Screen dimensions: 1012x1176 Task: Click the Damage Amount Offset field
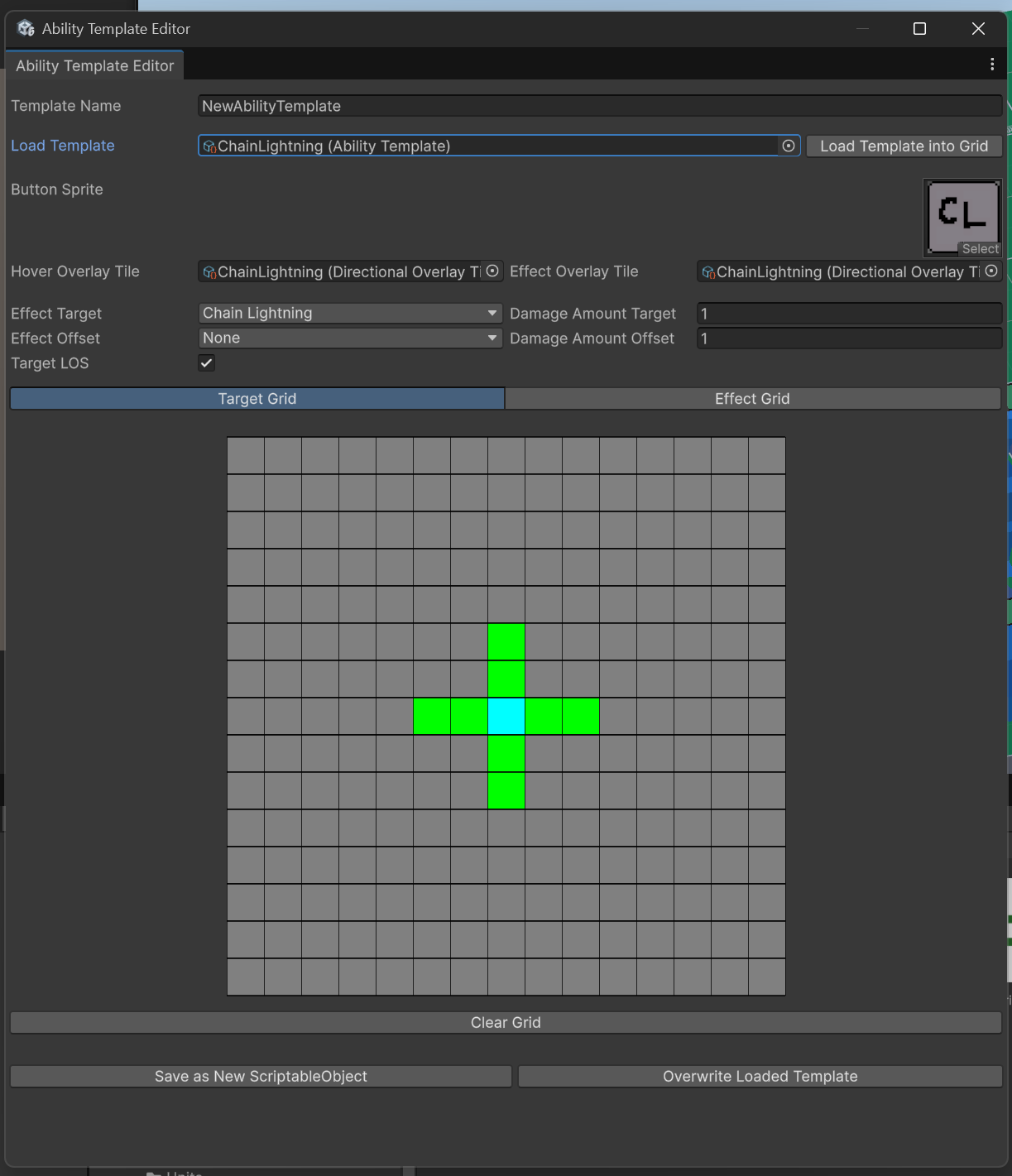tap(849, 338)
